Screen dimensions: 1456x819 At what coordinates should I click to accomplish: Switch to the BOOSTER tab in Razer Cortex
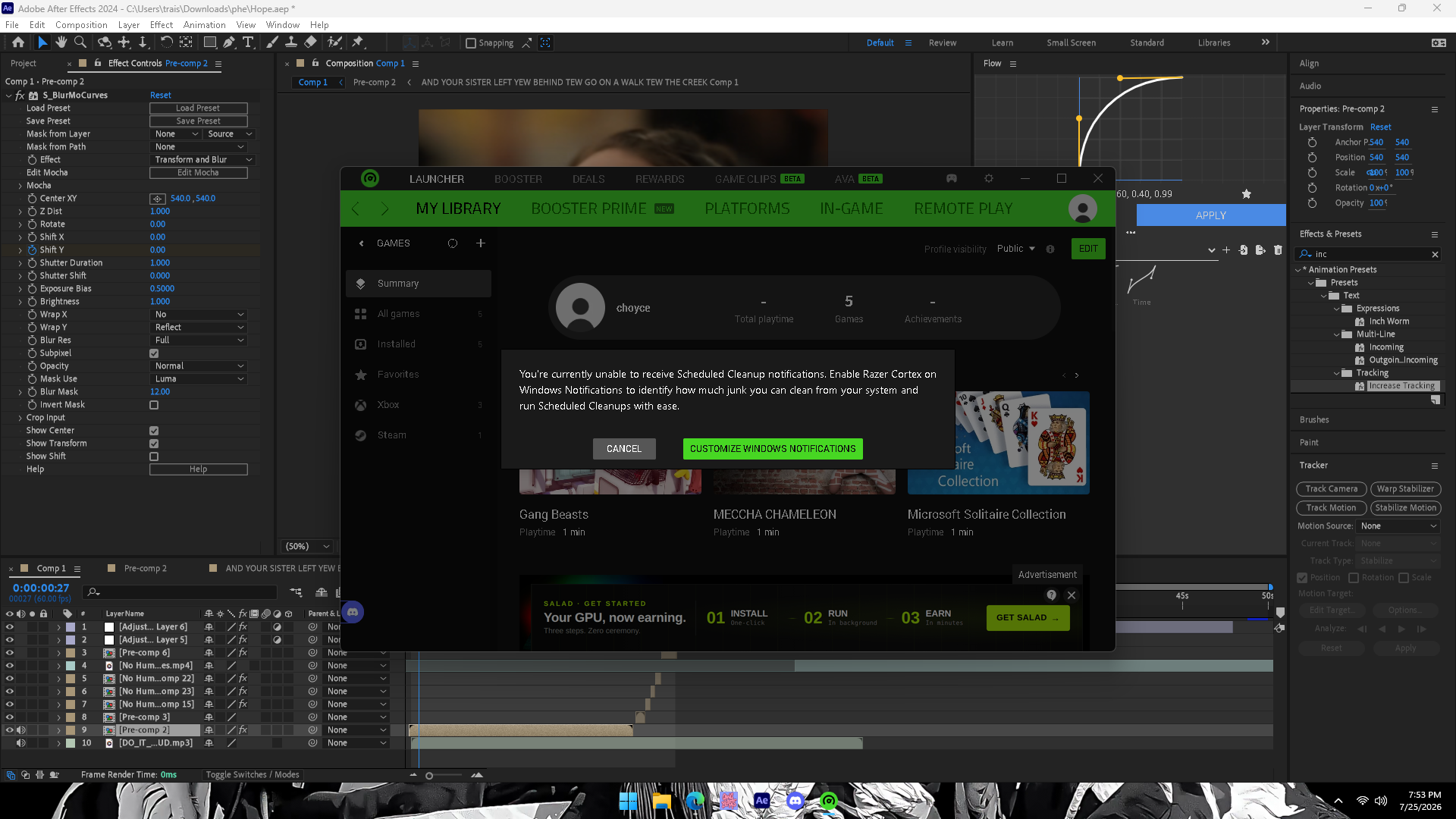518,179
